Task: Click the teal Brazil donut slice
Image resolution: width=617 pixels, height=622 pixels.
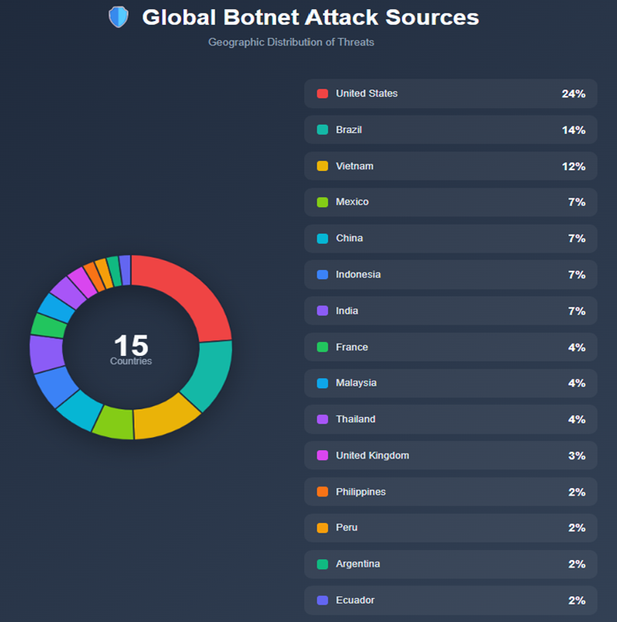Action: (x=210, y=375)
